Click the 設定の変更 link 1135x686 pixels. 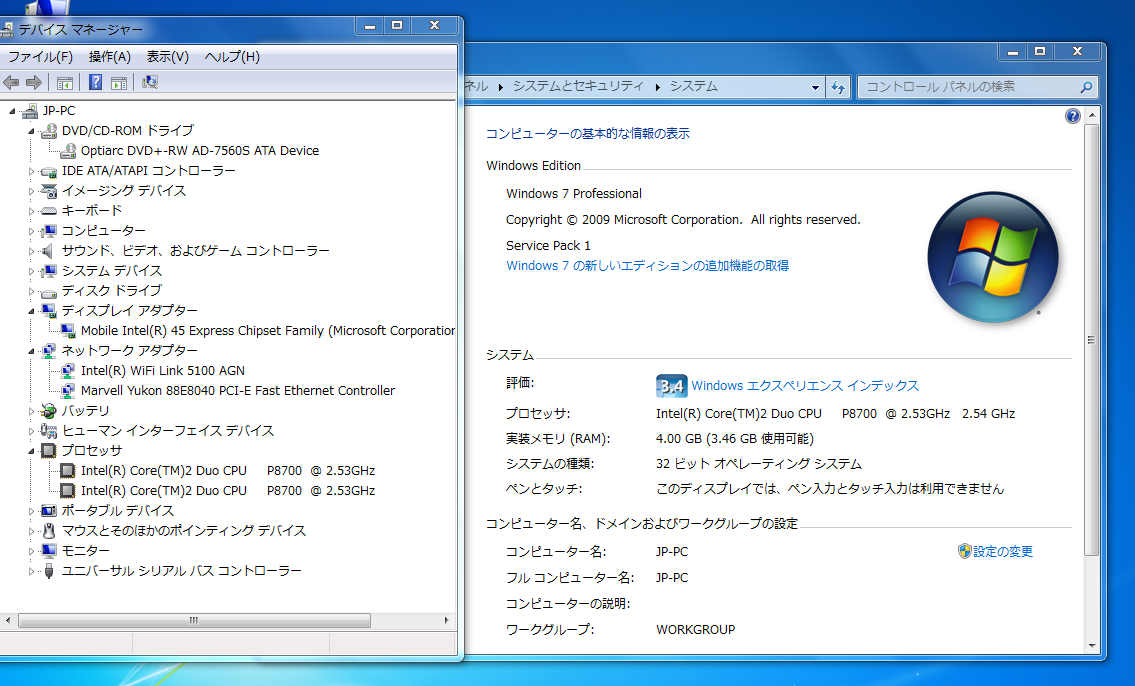pyautogui.click(x=1003, y=551)
